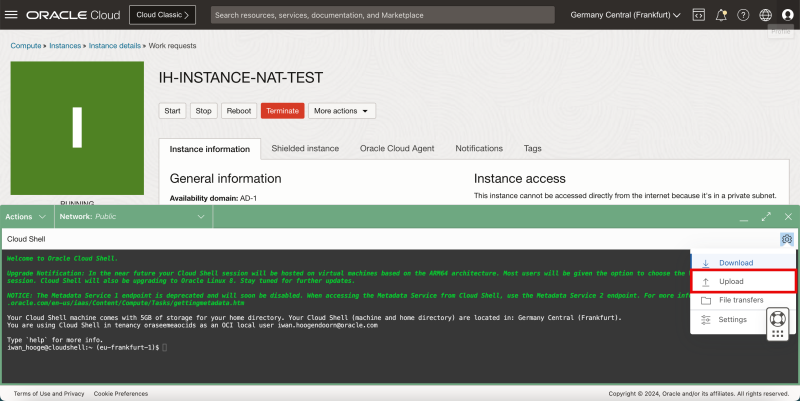Switch to the Tags tab
Viewport: 800px width, 401px height.
click(x=532, y=148)
